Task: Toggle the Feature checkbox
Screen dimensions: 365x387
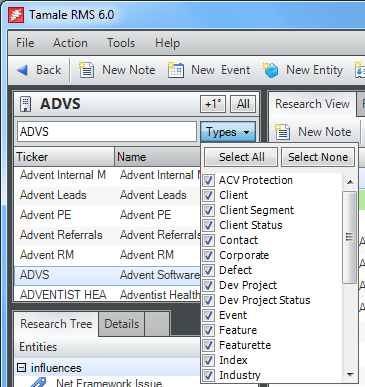Action: coord(208,330)
